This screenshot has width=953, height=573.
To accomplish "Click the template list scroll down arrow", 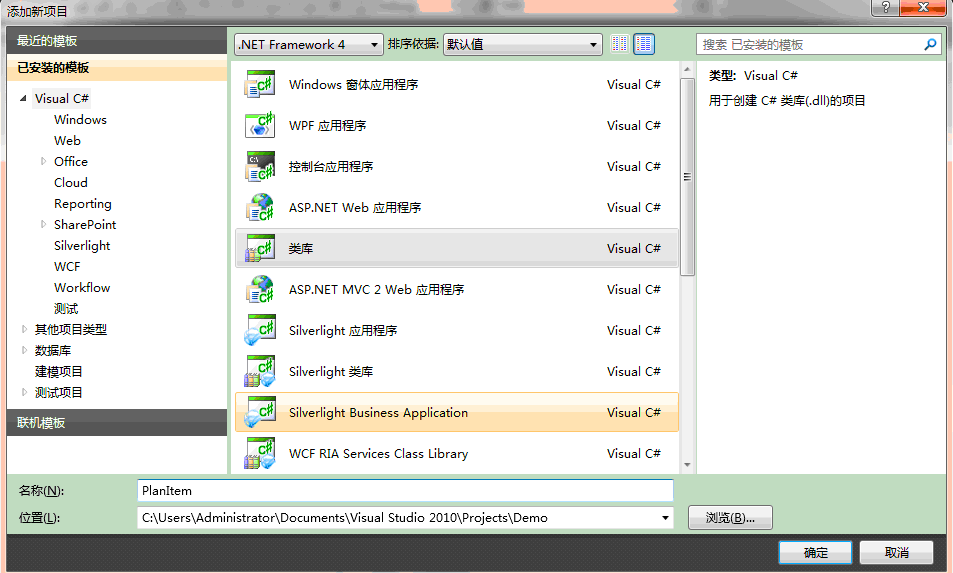I will click(687, 465).
